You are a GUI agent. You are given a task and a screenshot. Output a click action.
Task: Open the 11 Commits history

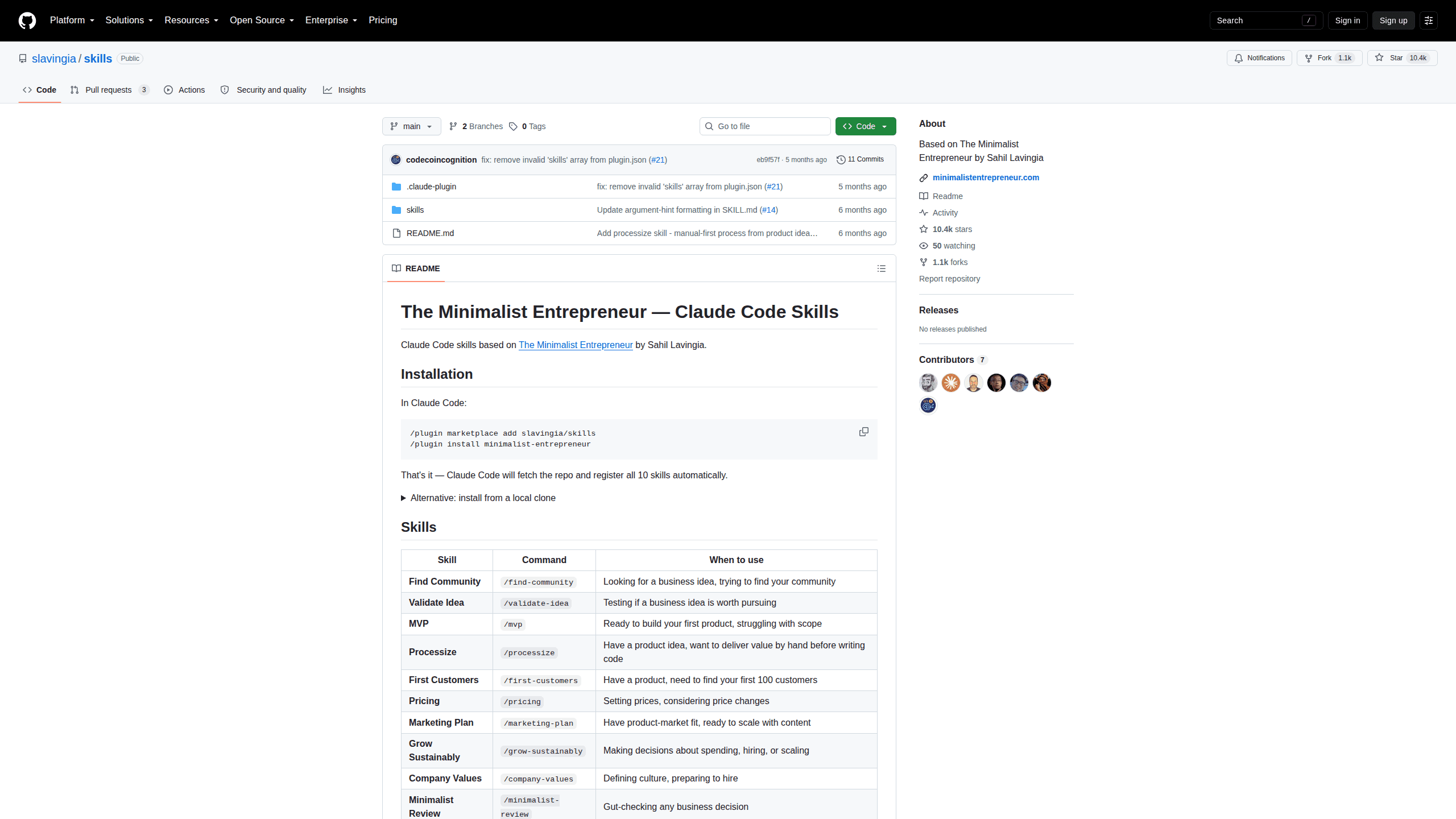(x=860, y=159)
